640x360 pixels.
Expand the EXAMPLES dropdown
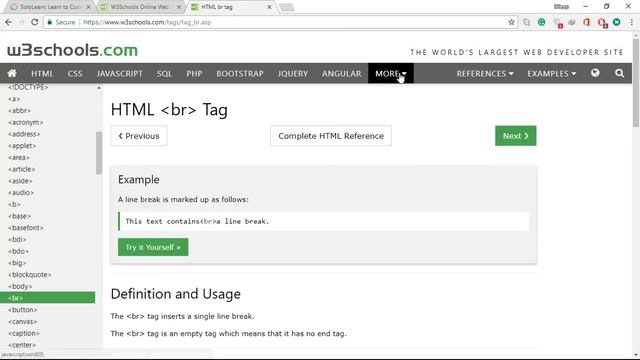click(x=551, y=73)
